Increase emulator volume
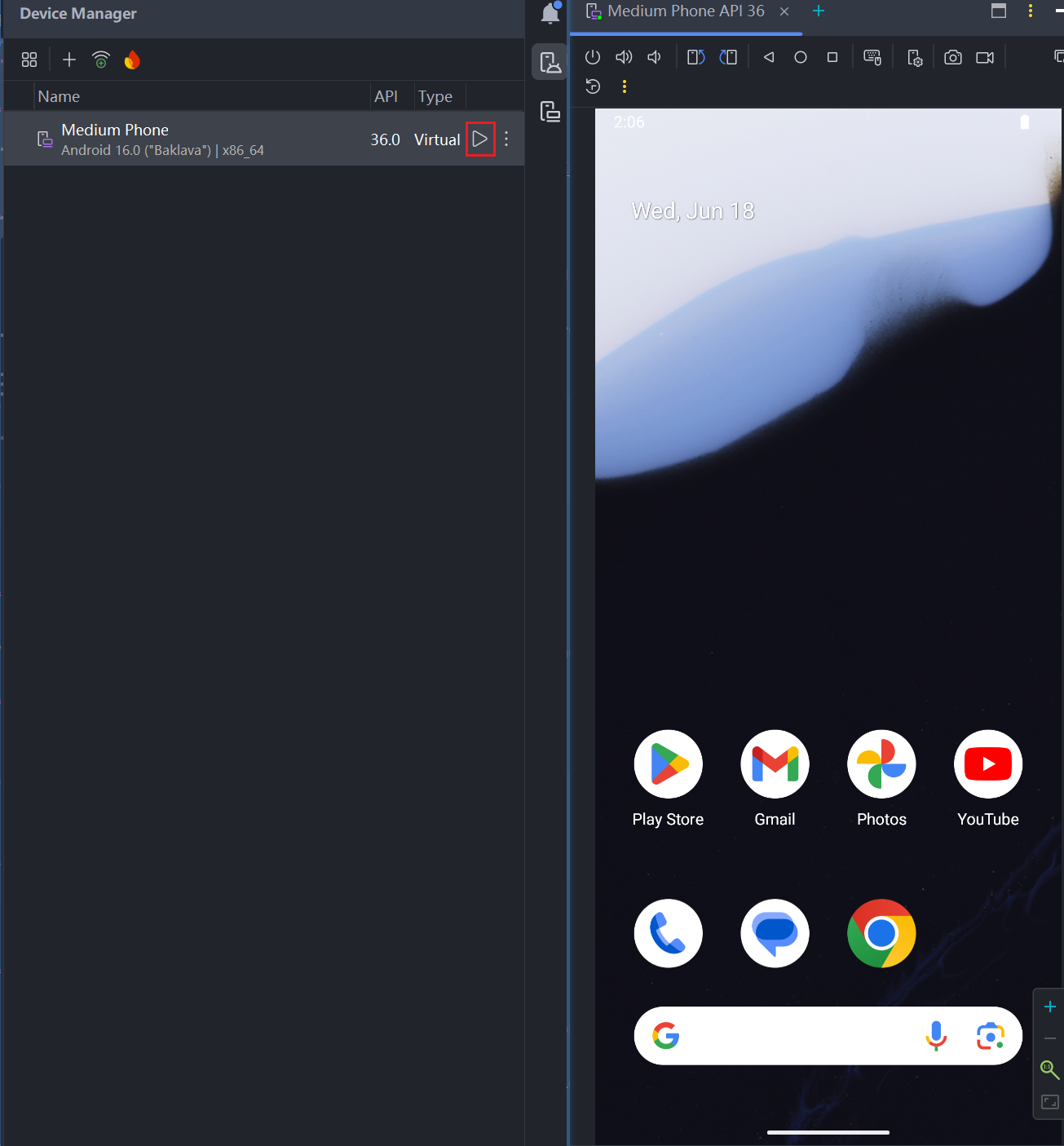The height and width of the screenshot is (1146, 1064). tap(624, 57)
